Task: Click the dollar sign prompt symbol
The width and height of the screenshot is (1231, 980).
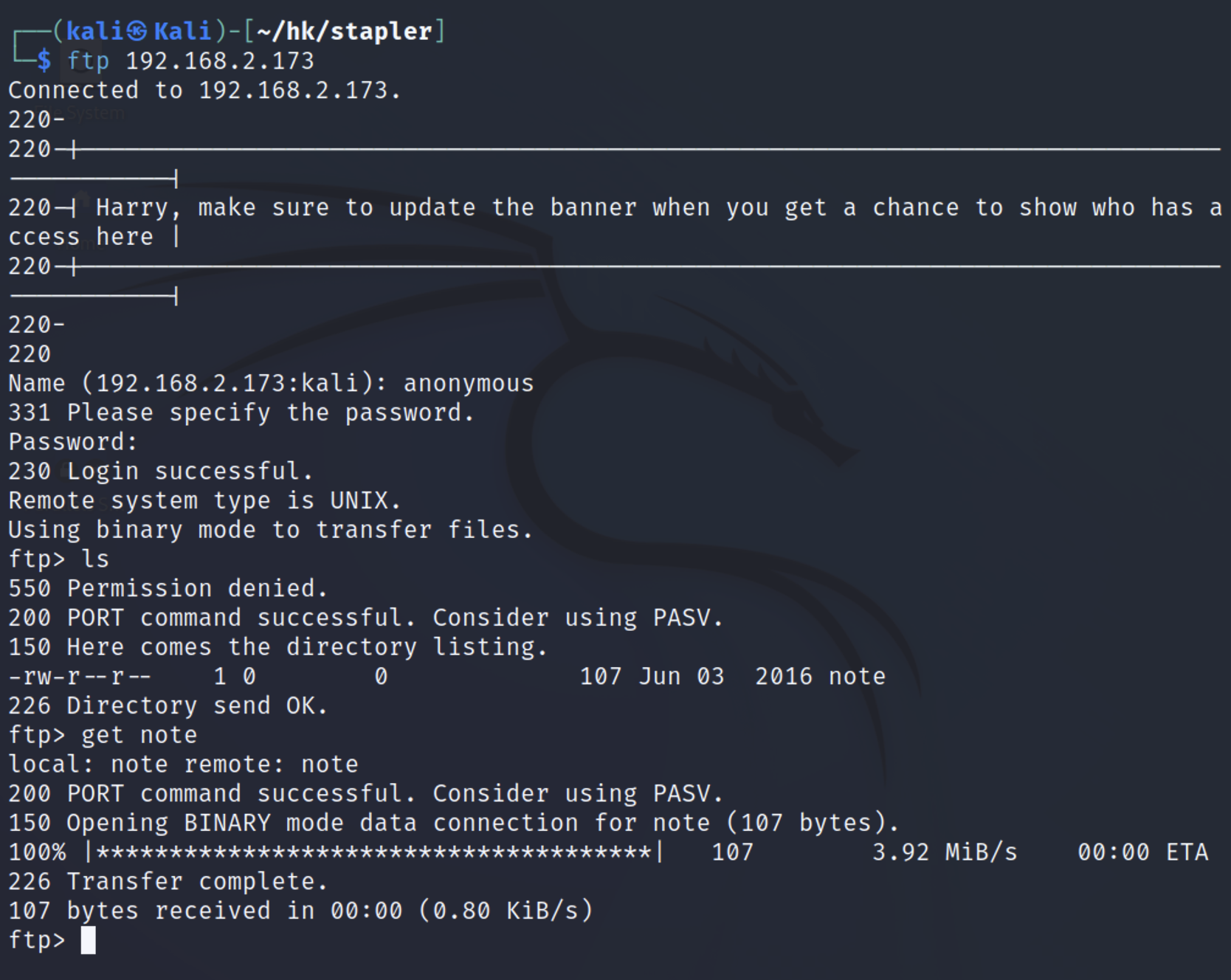Action: point(44,61)
